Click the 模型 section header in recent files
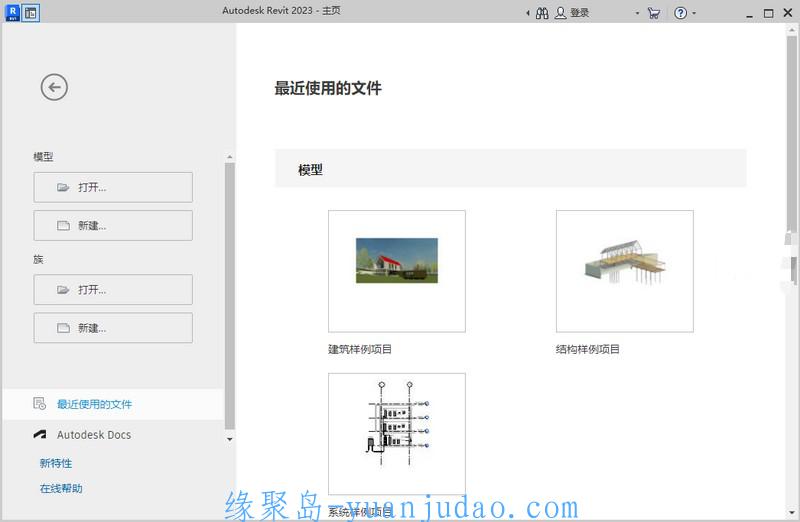800x522 pixels. [511, 168]
